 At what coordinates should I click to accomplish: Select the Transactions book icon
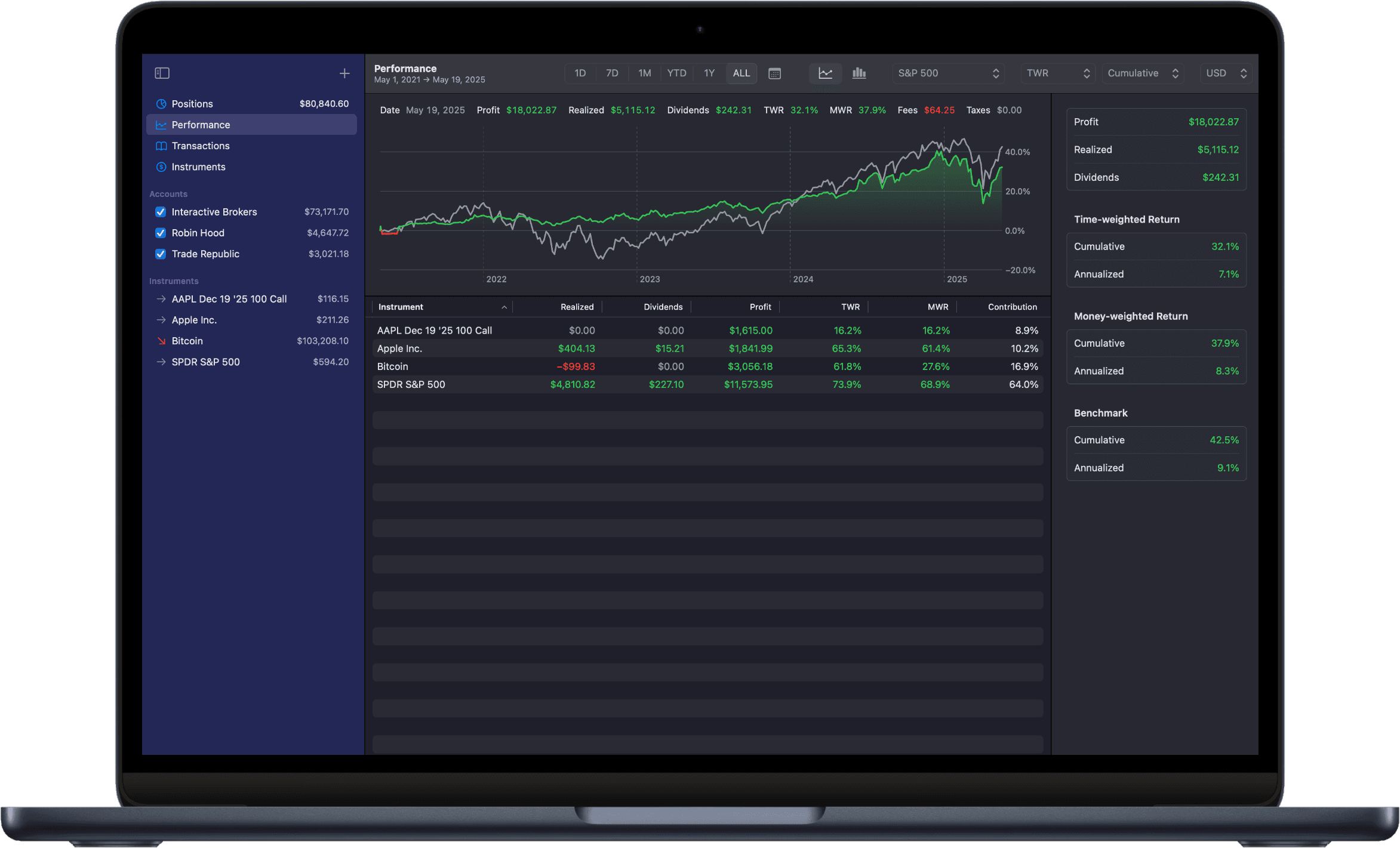point(161,146)
